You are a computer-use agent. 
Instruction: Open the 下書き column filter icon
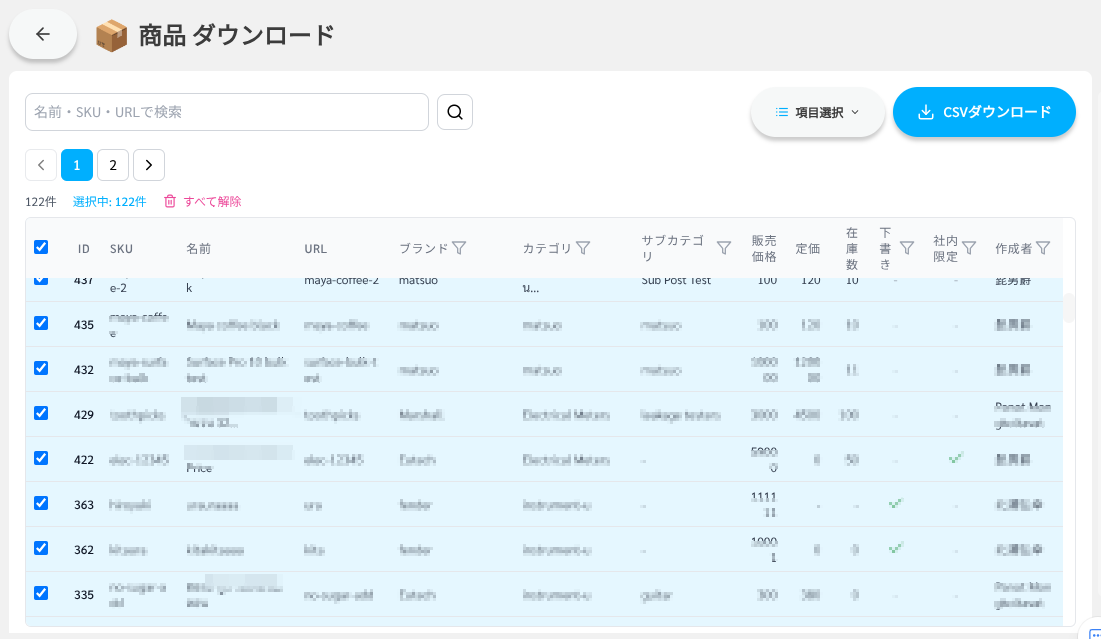click(x=907, y=248)
